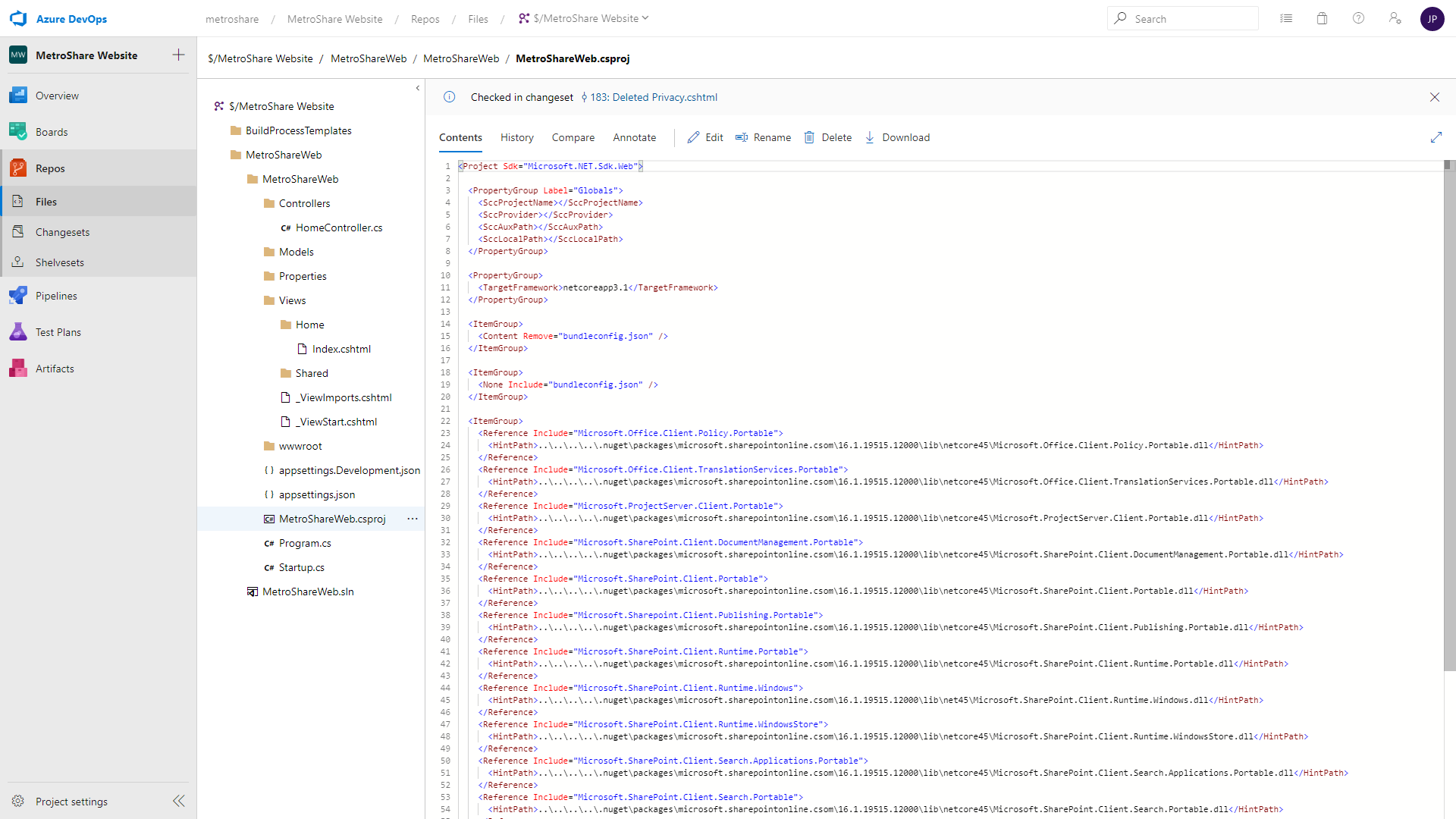Click the Files breadcrumb in header

478,19
